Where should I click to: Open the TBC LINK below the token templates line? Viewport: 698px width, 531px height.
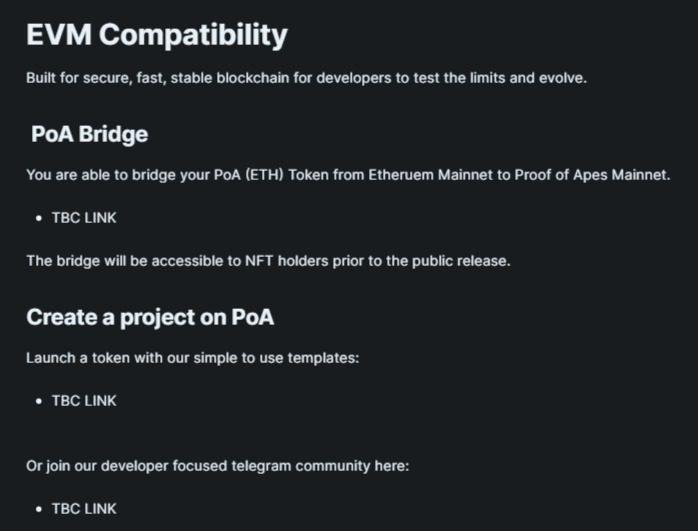click(84, 401)
